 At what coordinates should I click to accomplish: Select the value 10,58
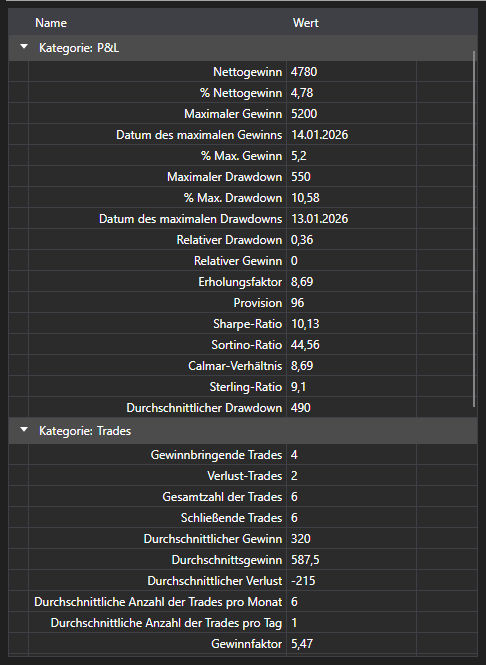click(305, 198)
